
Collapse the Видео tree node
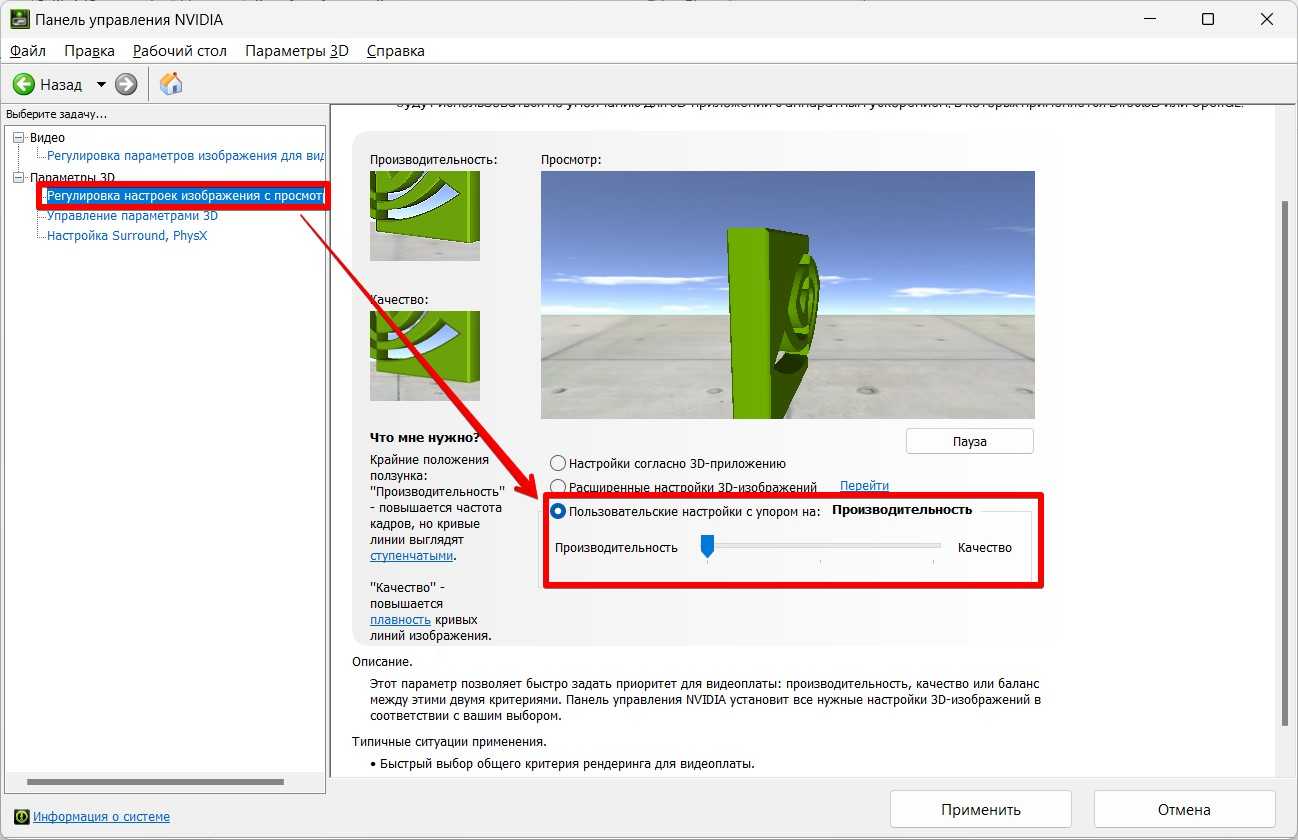pyautogui.click(x=19, y=137)
